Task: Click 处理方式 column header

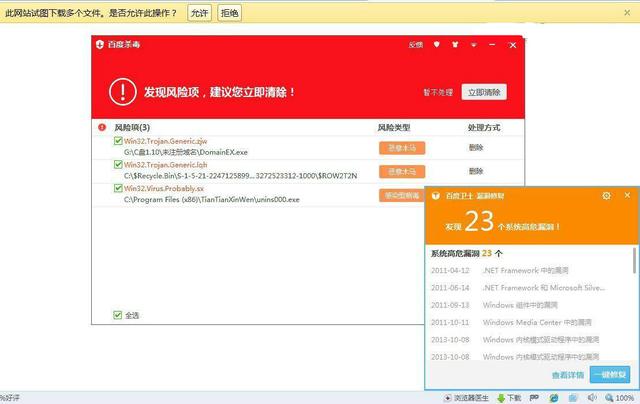Action: click(x=484, y=128)
